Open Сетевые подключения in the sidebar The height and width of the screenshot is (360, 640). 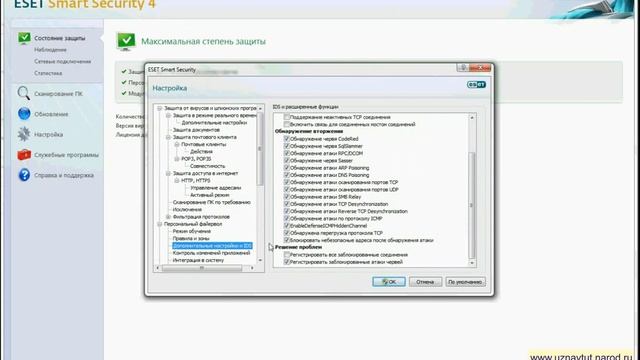tap(62, 61)
